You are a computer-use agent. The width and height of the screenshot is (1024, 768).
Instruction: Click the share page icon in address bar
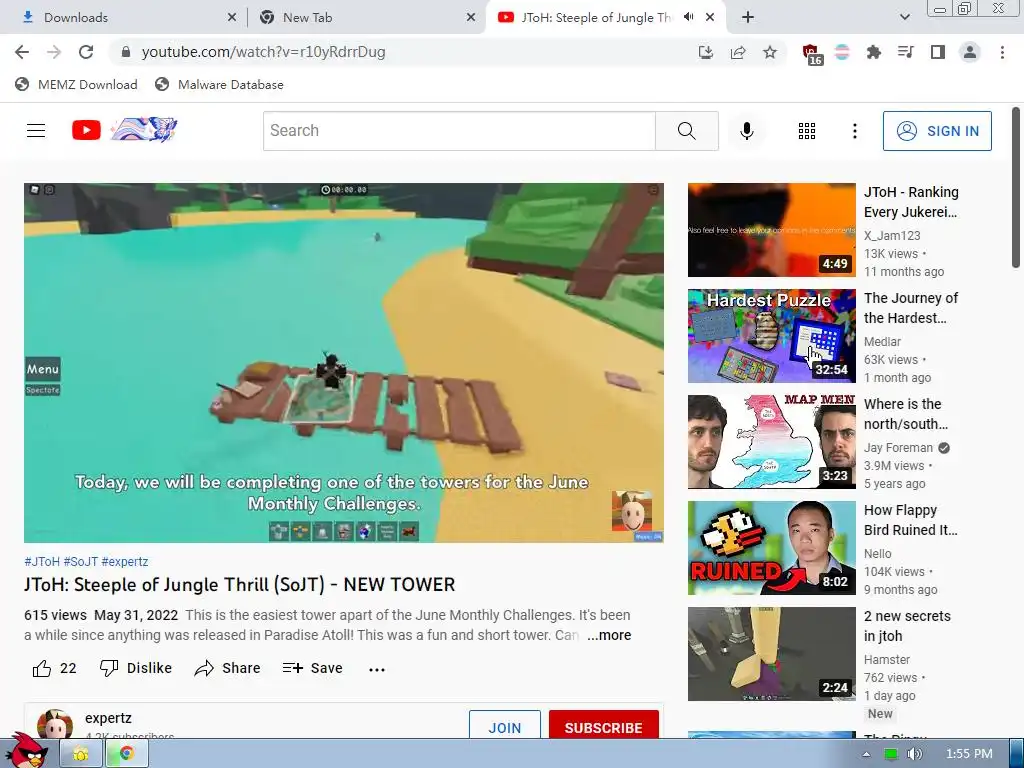pos(738,52)
